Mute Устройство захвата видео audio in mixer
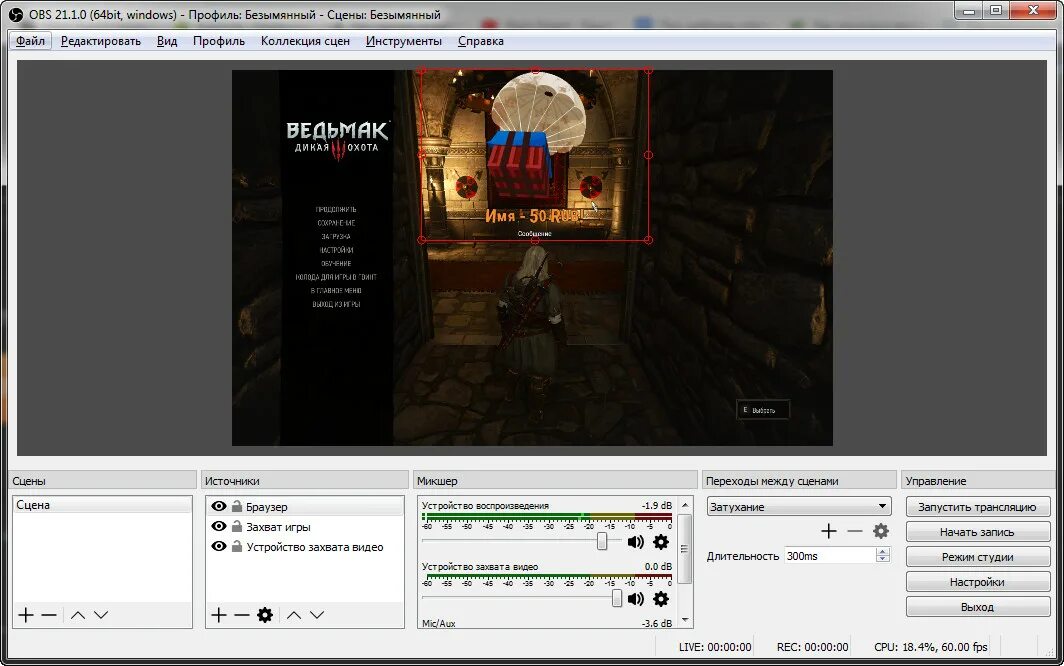The image size is (1064, 666). pyautogui.click(x=636, y=599)
